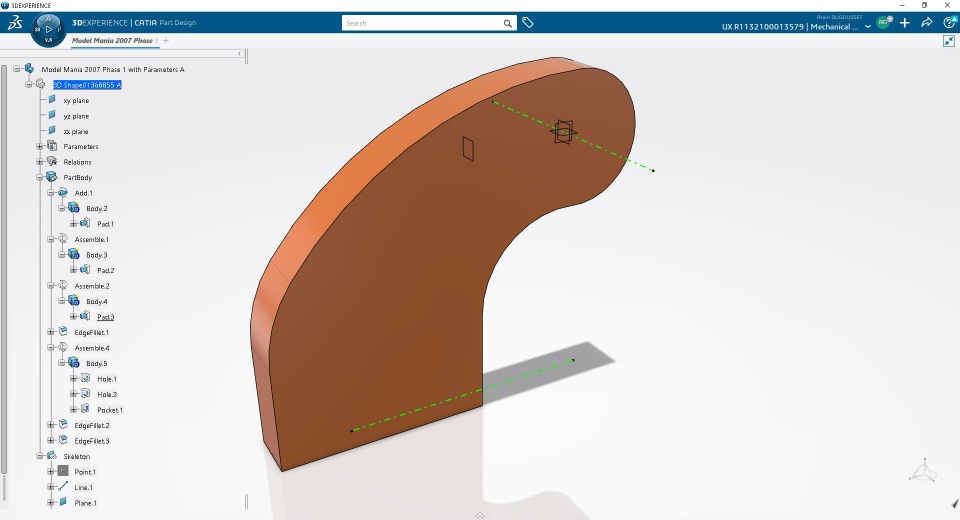960x520 pixels.
Task: Click the 3DS logo icon
Action: coord(15,23)
